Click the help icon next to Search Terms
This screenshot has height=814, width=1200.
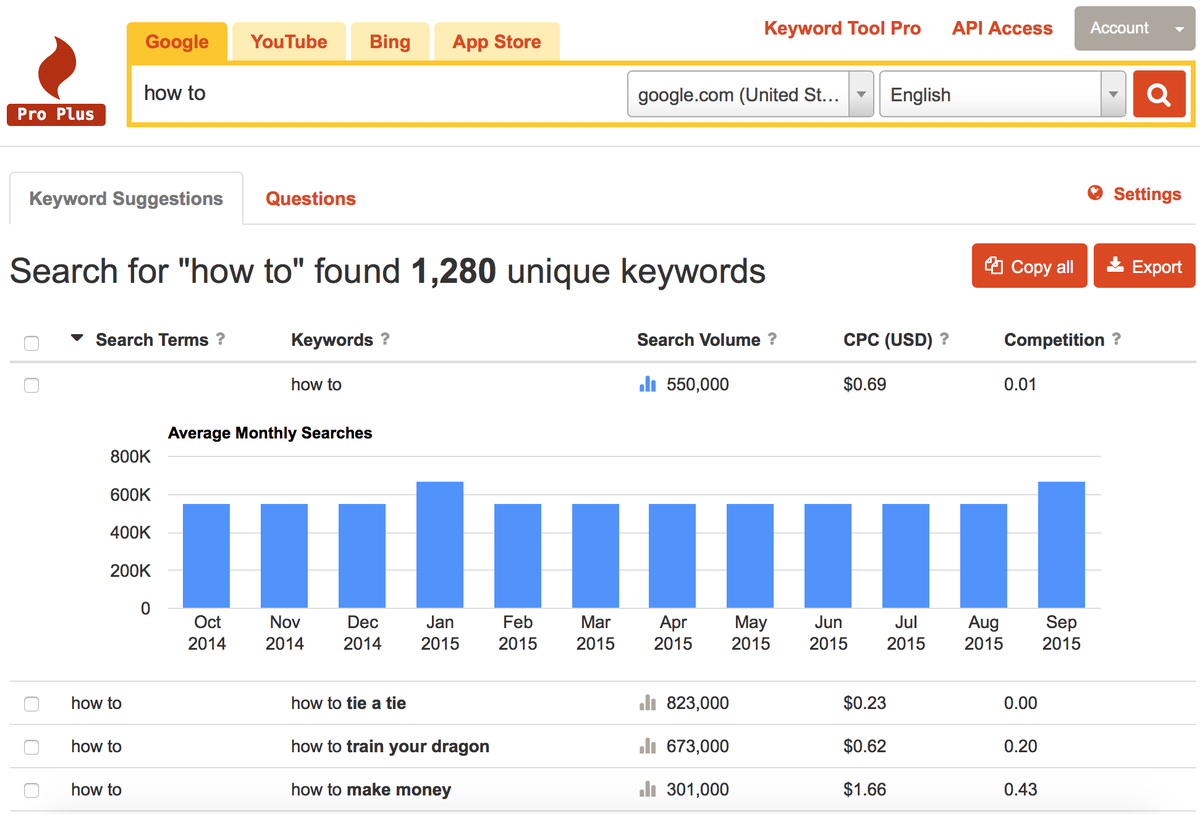click(x=220, y=339)
